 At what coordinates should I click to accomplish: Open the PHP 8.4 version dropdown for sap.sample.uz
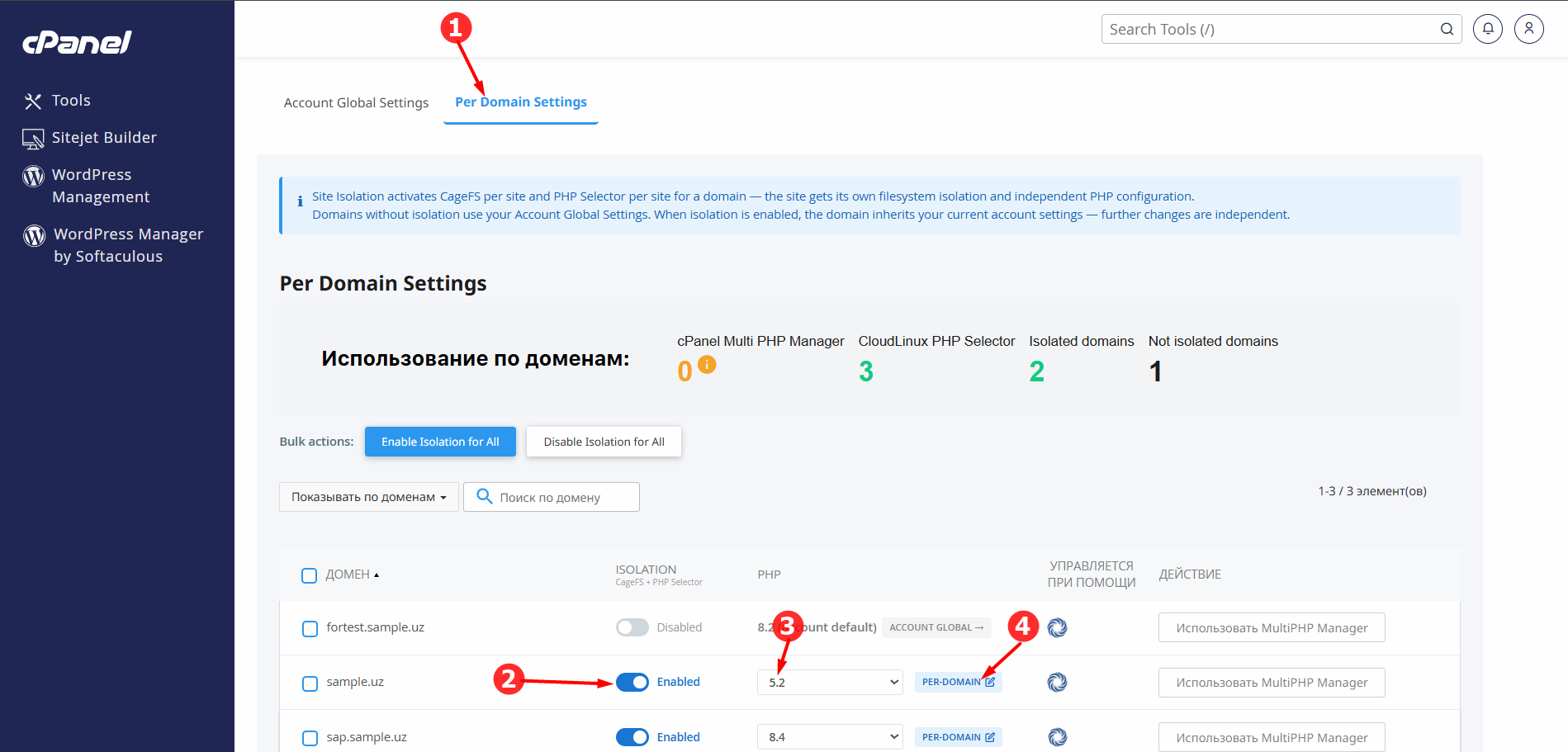click(830, 737)
